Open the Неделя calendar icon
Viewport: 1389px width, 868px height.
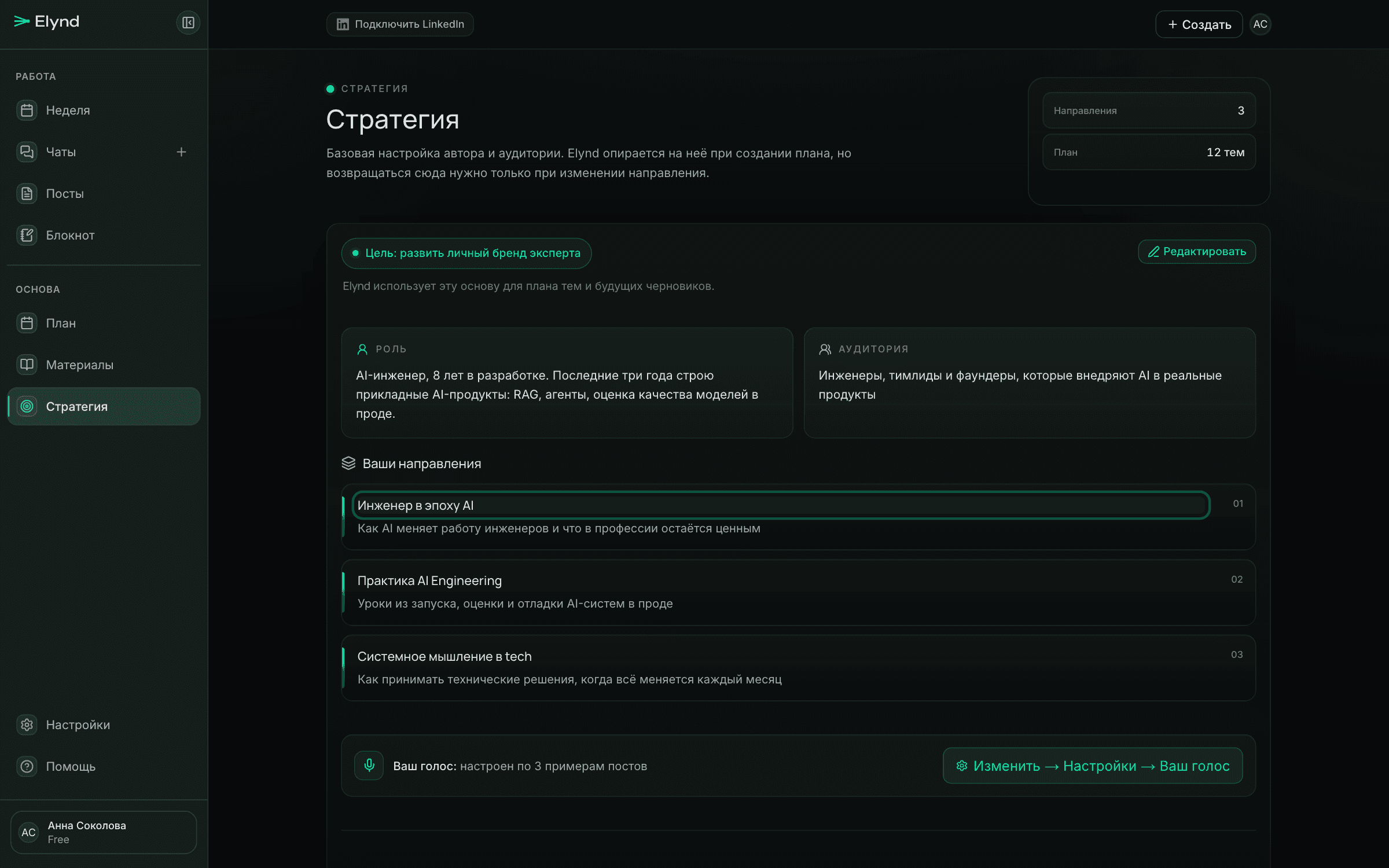27,110
